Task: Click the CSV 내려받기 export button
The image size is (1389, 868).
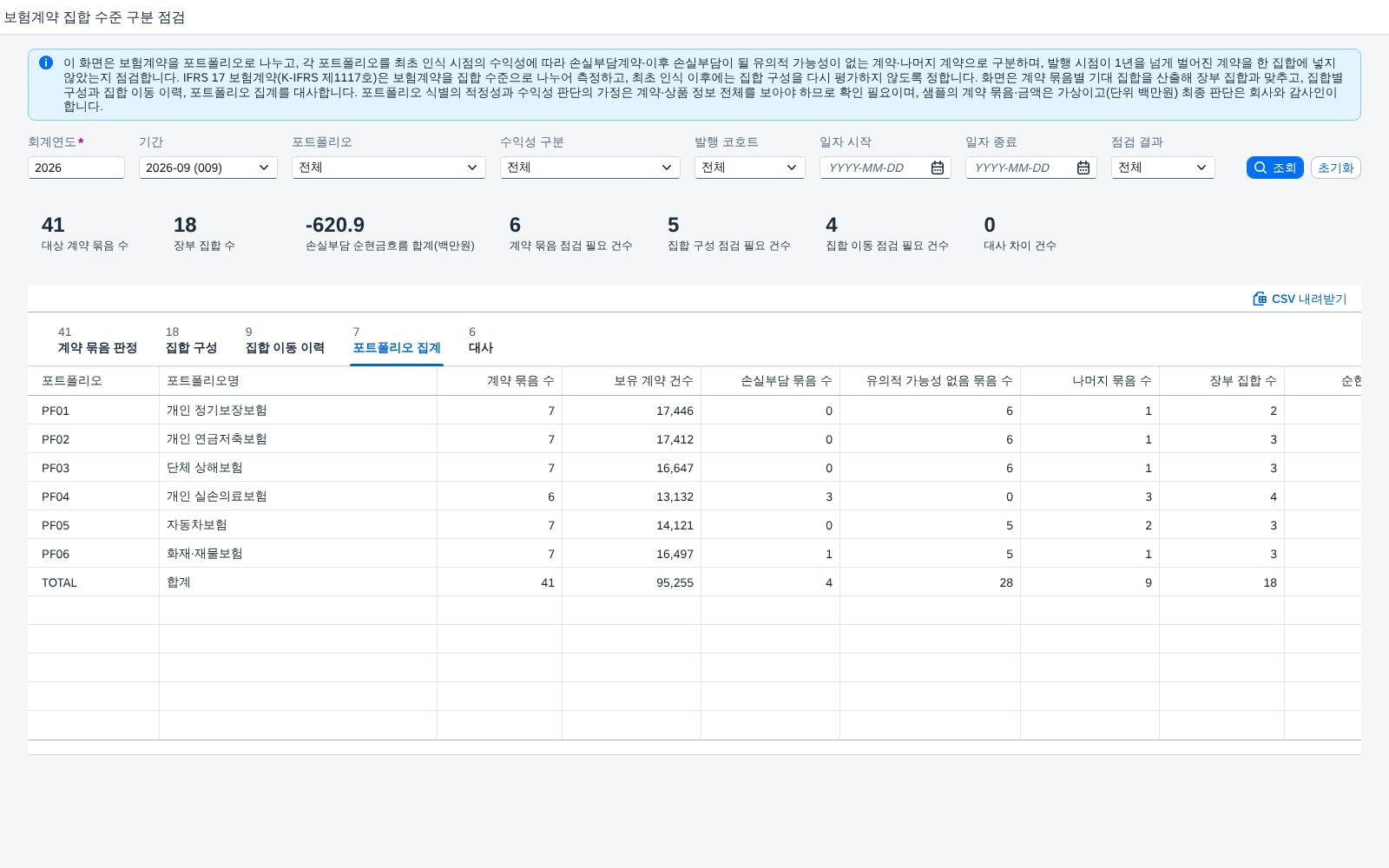Action: (x=1300, y=299)
